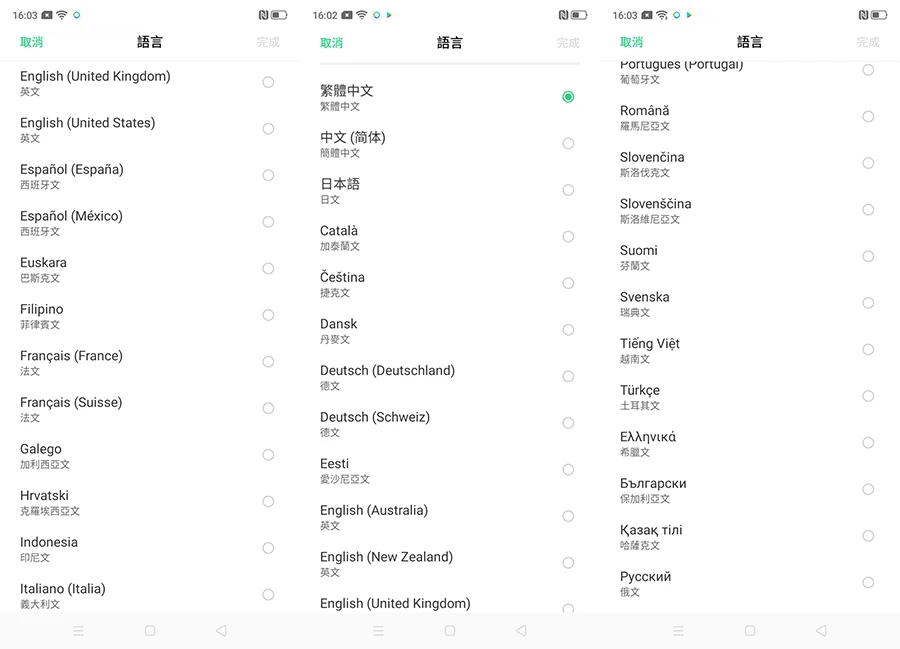
Task: Tap home square icon on middle phone
Action: pyautogui.click(x=450, y=631)
